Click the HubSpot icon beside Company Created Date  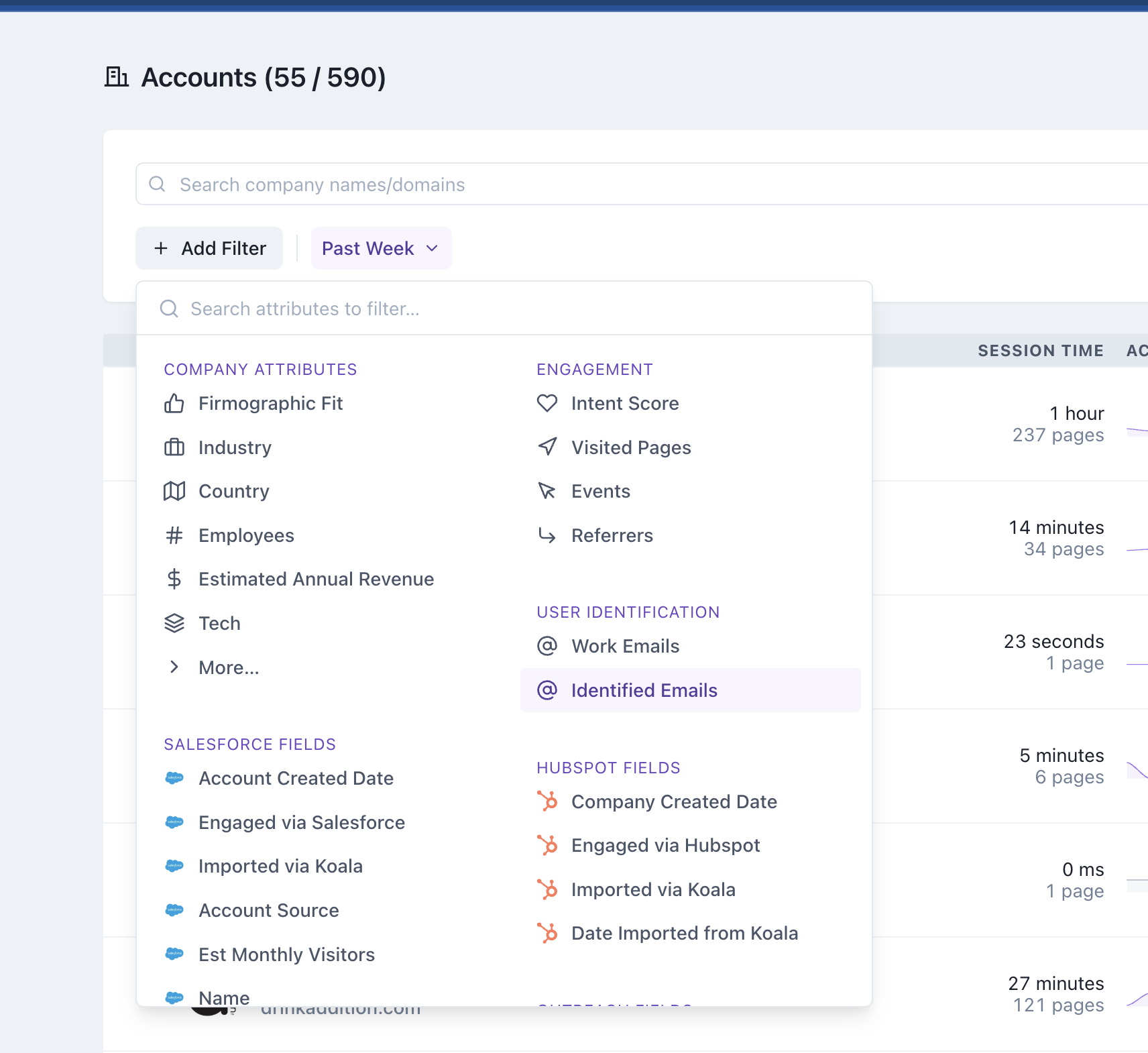tap(547, 801)
